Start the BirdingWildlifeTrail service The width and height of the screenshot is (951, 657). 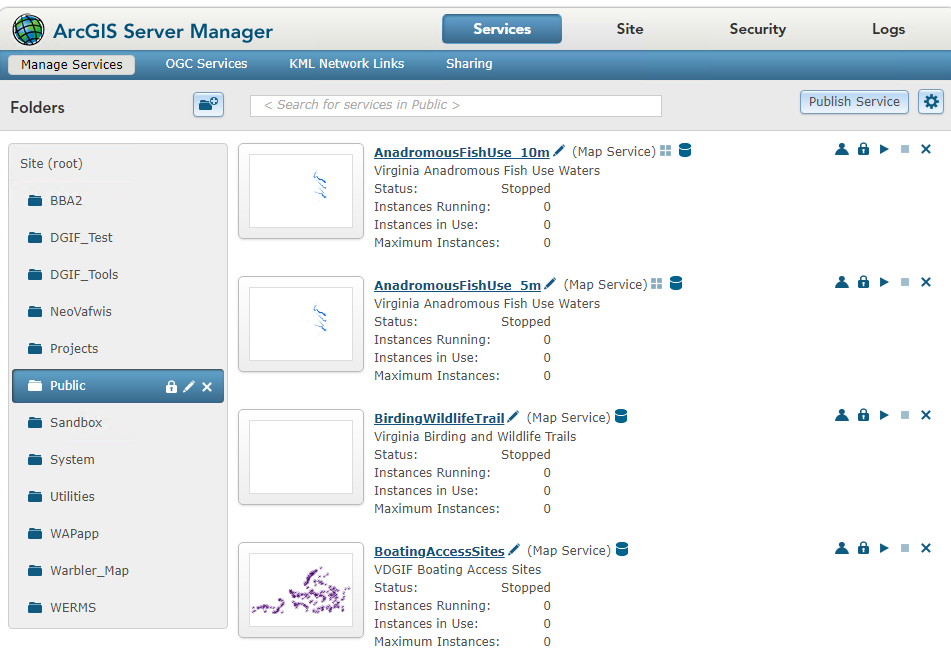click(884, 415)
